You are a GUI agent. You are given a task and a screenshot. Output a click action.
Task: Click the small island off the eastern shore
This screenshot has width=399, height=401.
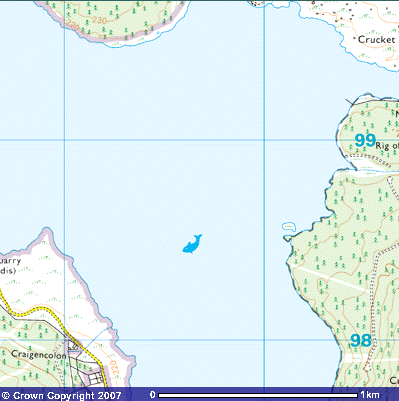tap(289, 227)
